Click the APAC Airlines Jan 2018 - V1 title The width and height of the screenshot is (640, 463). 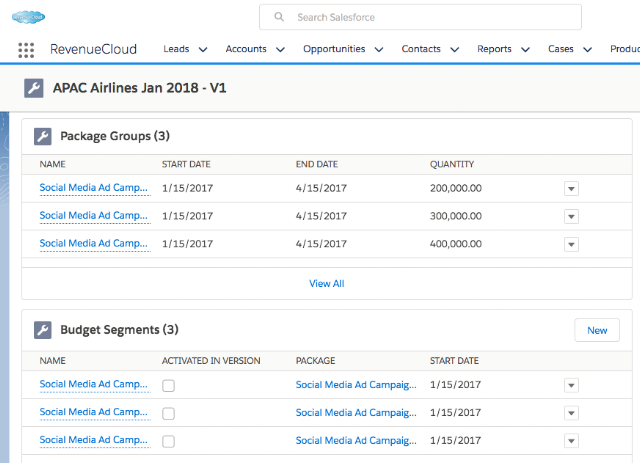[x=140, y=88]
